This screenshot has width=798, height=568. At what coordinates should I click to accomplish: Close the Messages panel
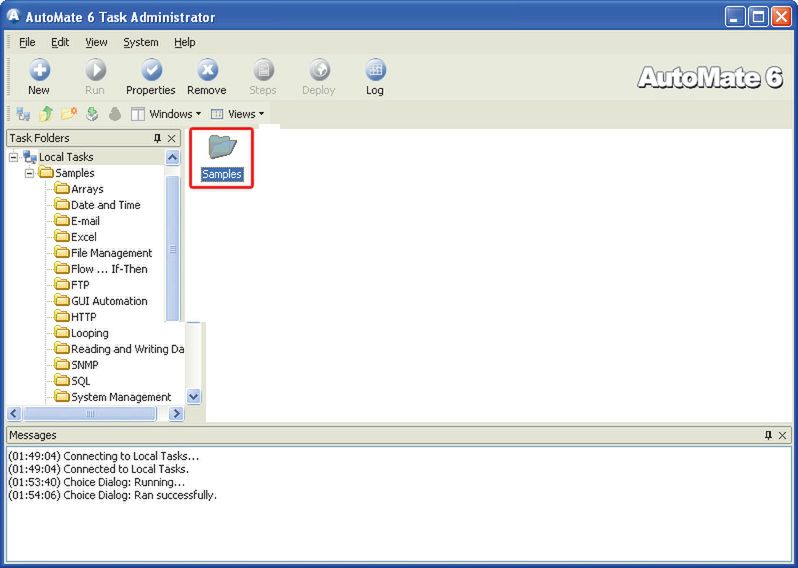[x=783, y=435]
